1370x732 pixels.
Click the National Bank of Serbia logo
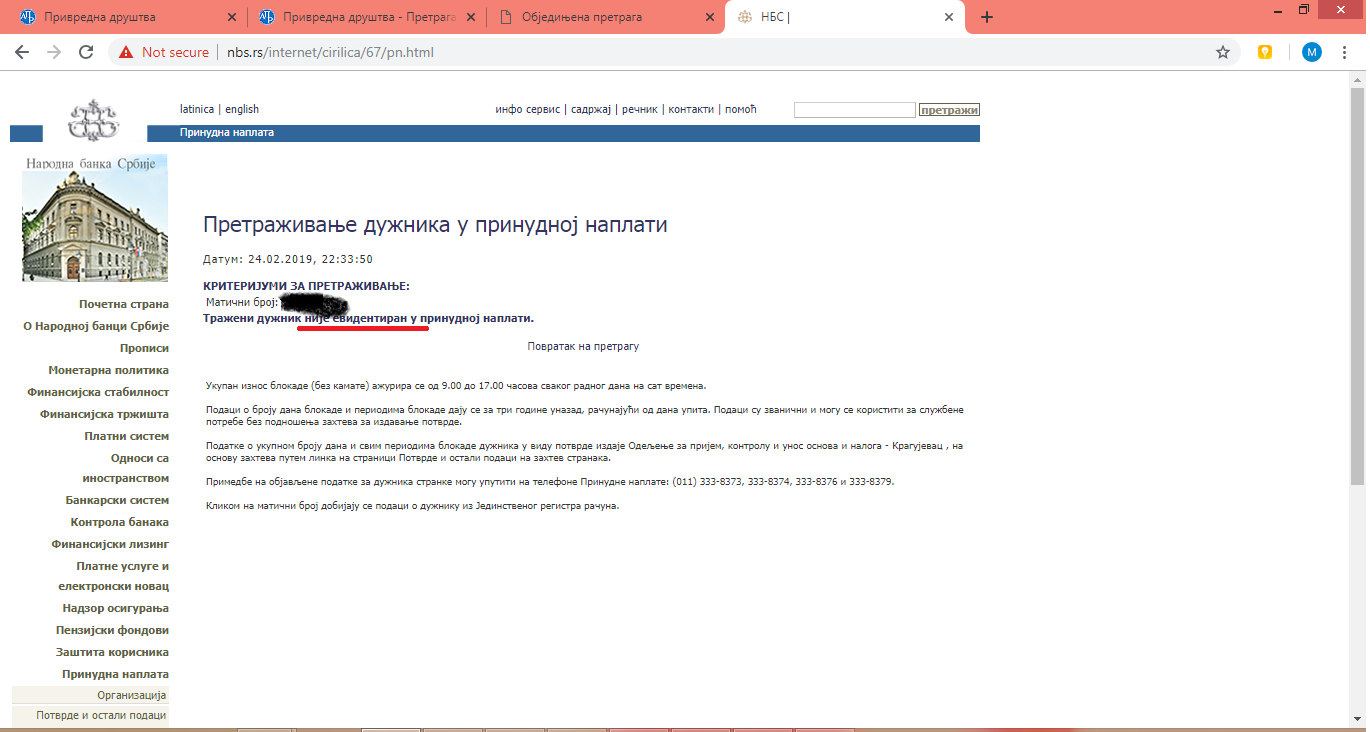tap(93, 120)
